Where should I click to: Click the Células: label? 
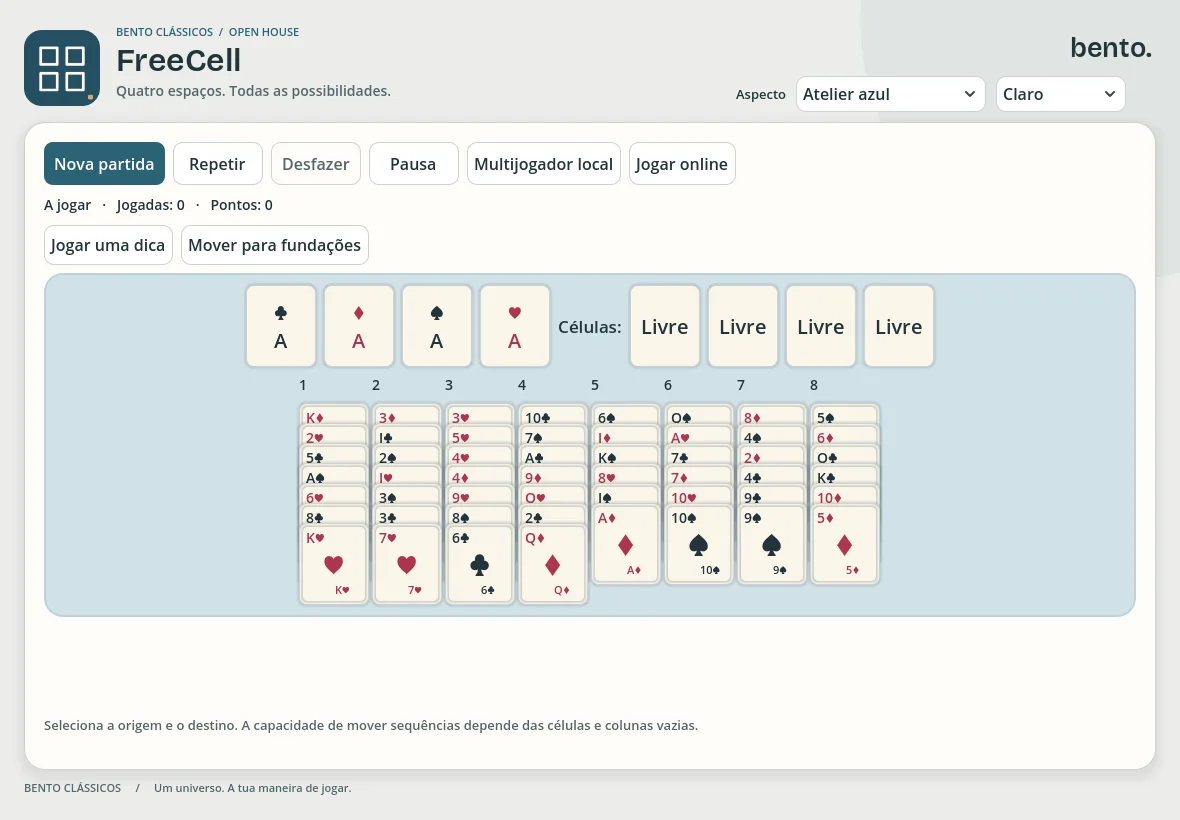pyautogui.click(x=590, y=326)
